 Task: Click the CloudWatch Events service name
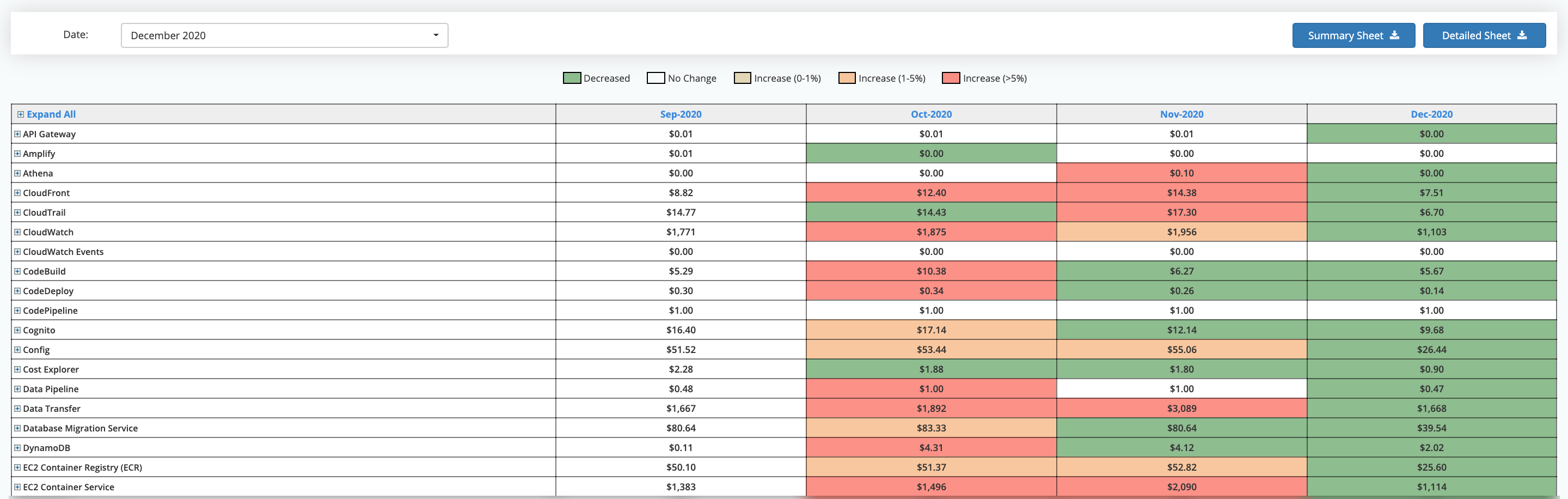click(x=63, y=252)
